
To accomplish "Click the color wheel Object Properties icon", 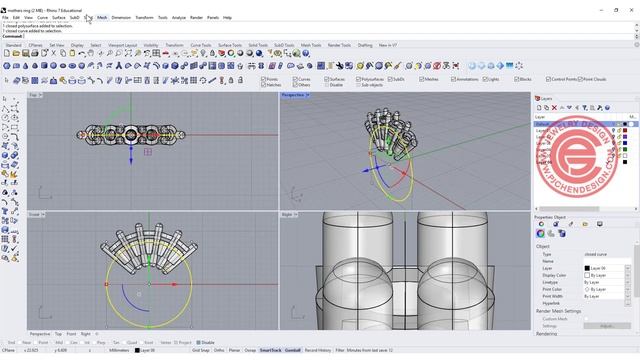I will [231, 53].
